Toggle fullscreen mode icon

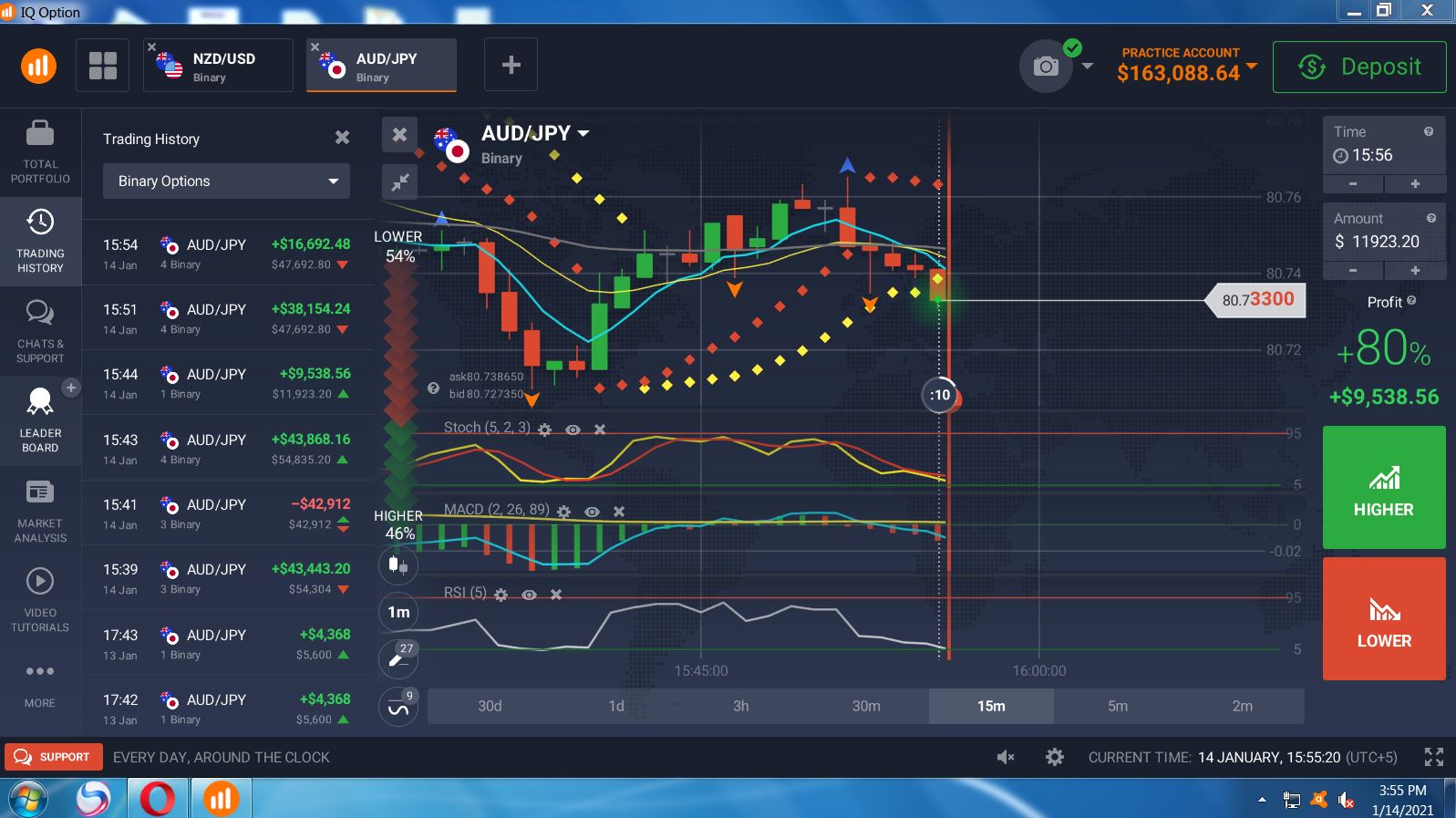point(1434,757)
